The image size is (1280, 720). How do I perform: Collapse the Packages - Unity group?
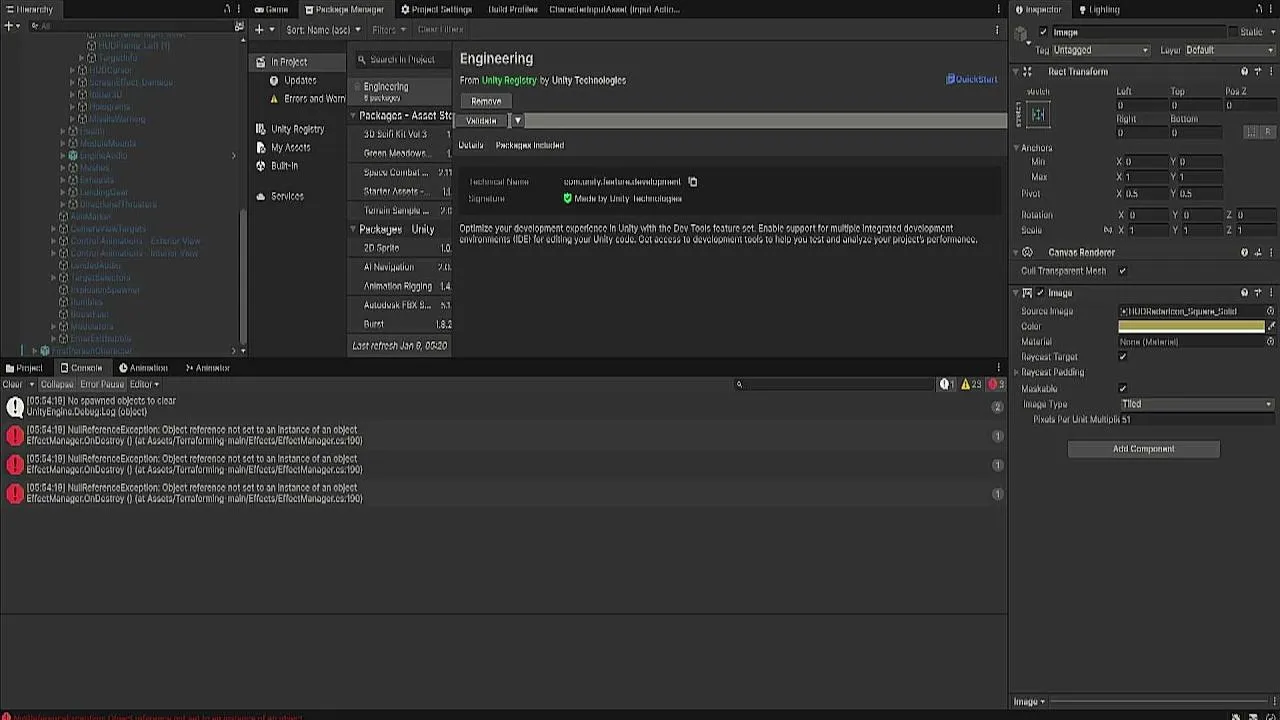coord(353,230)
